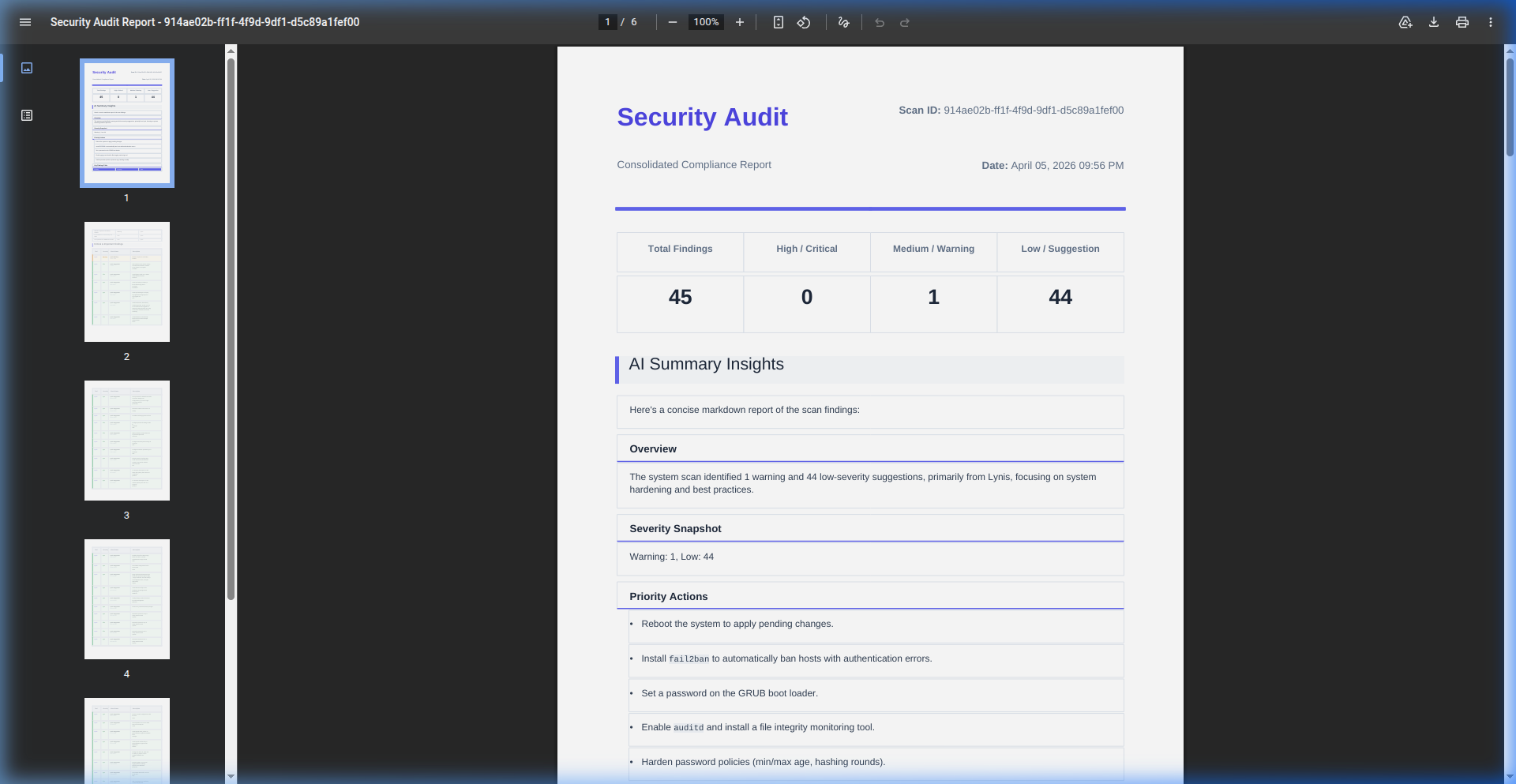
Task: Open page 1 thumbnail
Action: pos(127,123)
